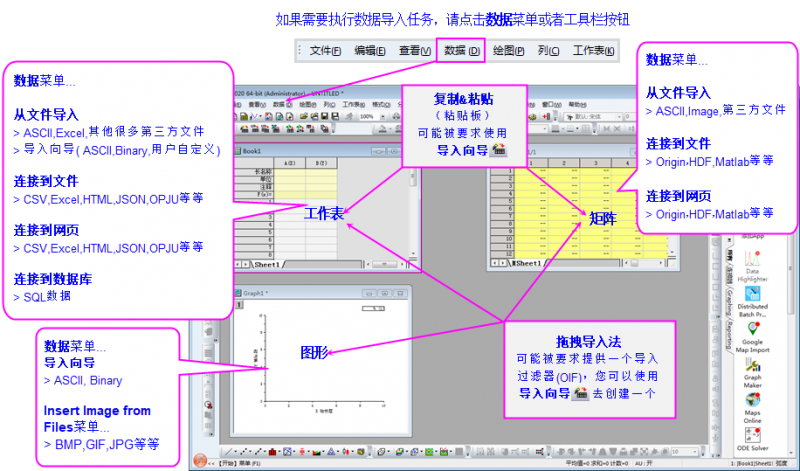Click Book1's horizontal scrollbar thumb

383,264
